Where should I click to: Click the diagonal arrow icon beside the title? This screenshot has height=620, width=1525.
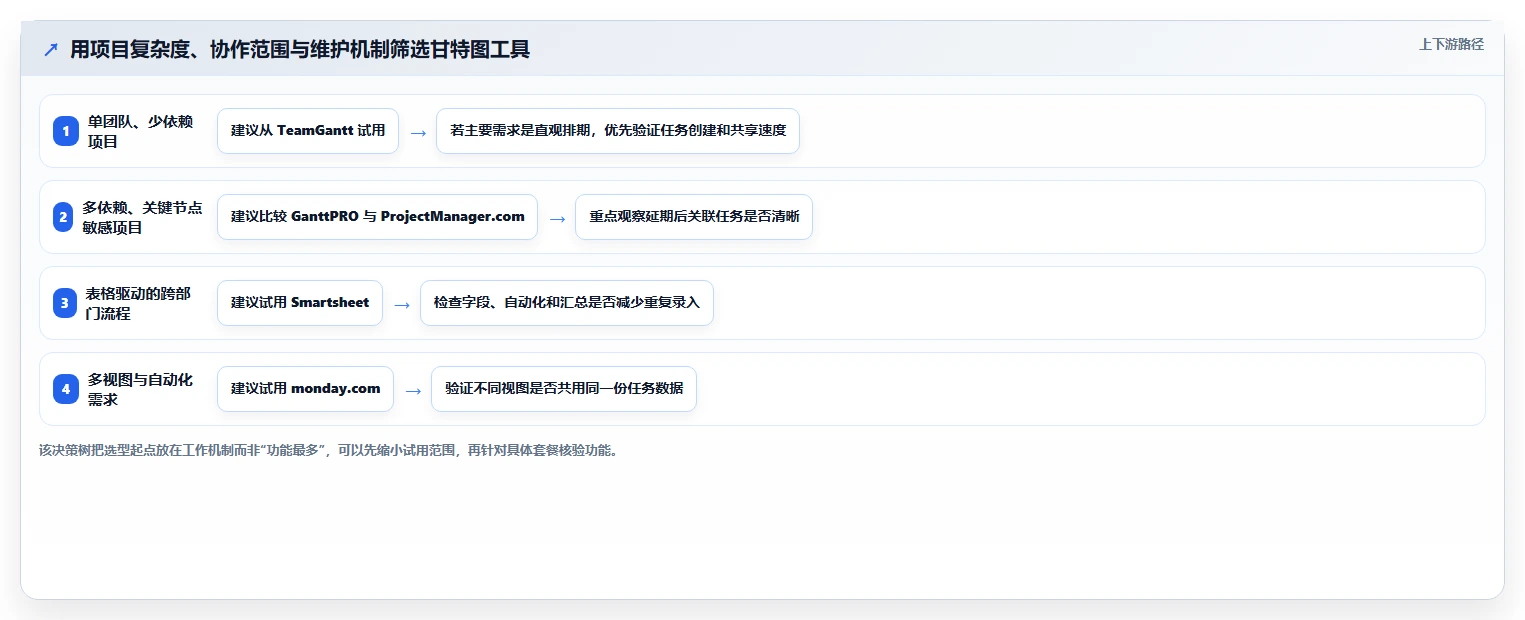tap(50, 50)
